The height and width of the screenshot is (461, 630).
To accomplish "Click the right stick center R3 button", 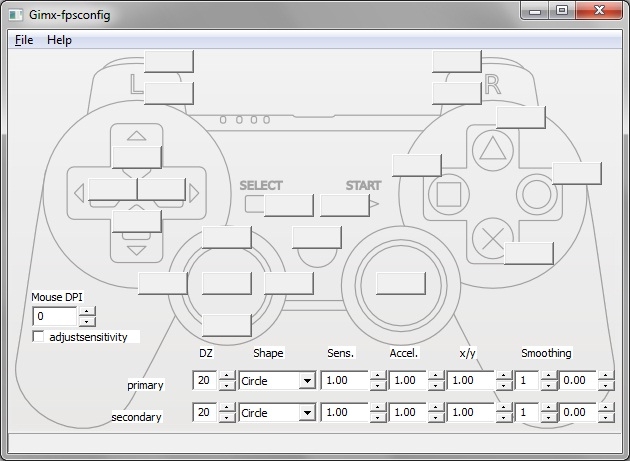I will (401, 283).
